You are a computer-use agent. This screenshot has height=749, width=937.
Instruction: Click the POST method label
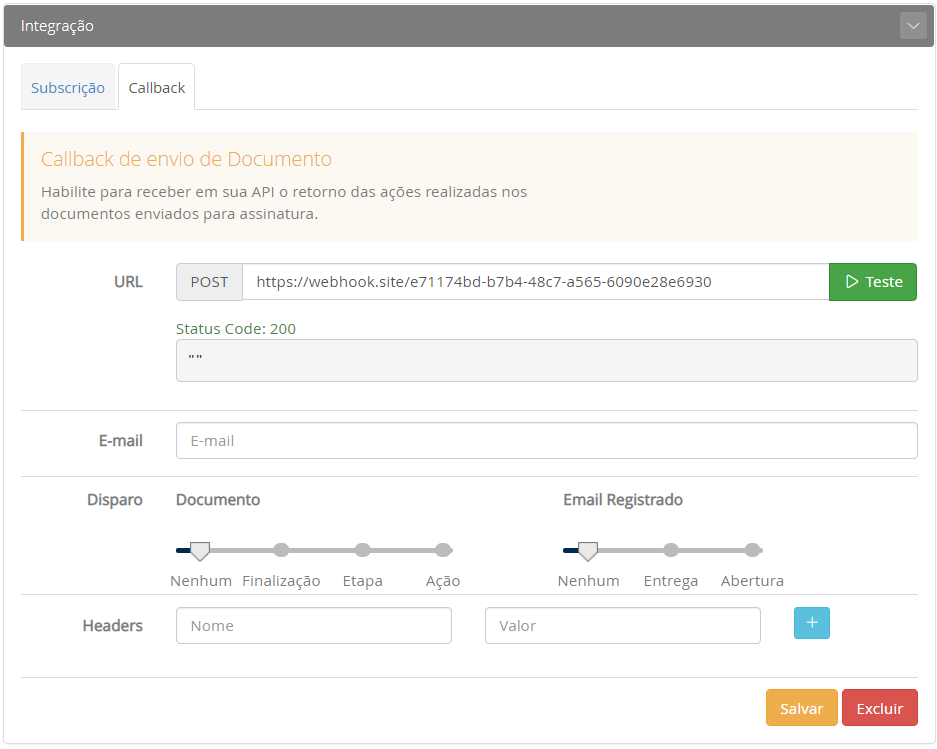pos(209,282)
